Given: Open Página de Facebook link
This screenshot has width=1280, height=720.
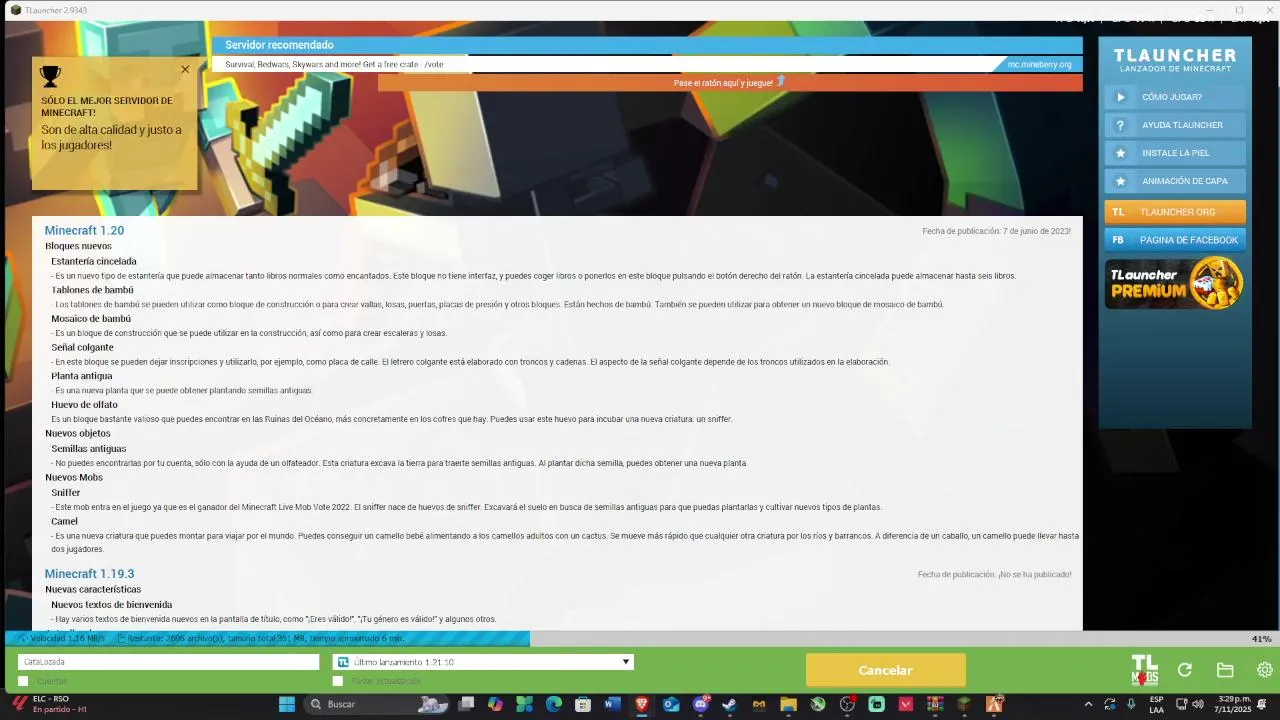Looking at the screenshot, I should [x=1175, y=240].
